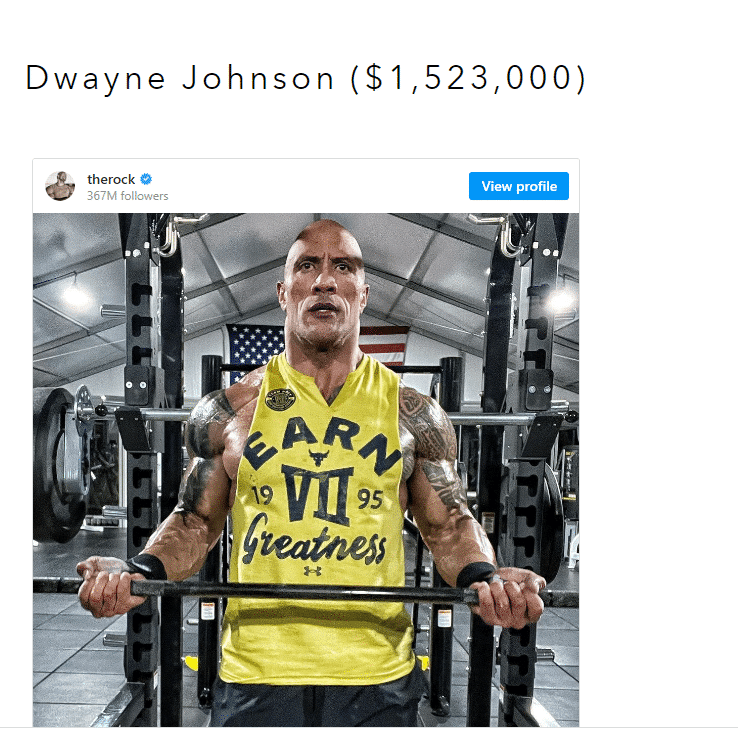Click the 367M followers text
Image resolution: width=738 pixels, height=732 pixels.
[128, 196]
